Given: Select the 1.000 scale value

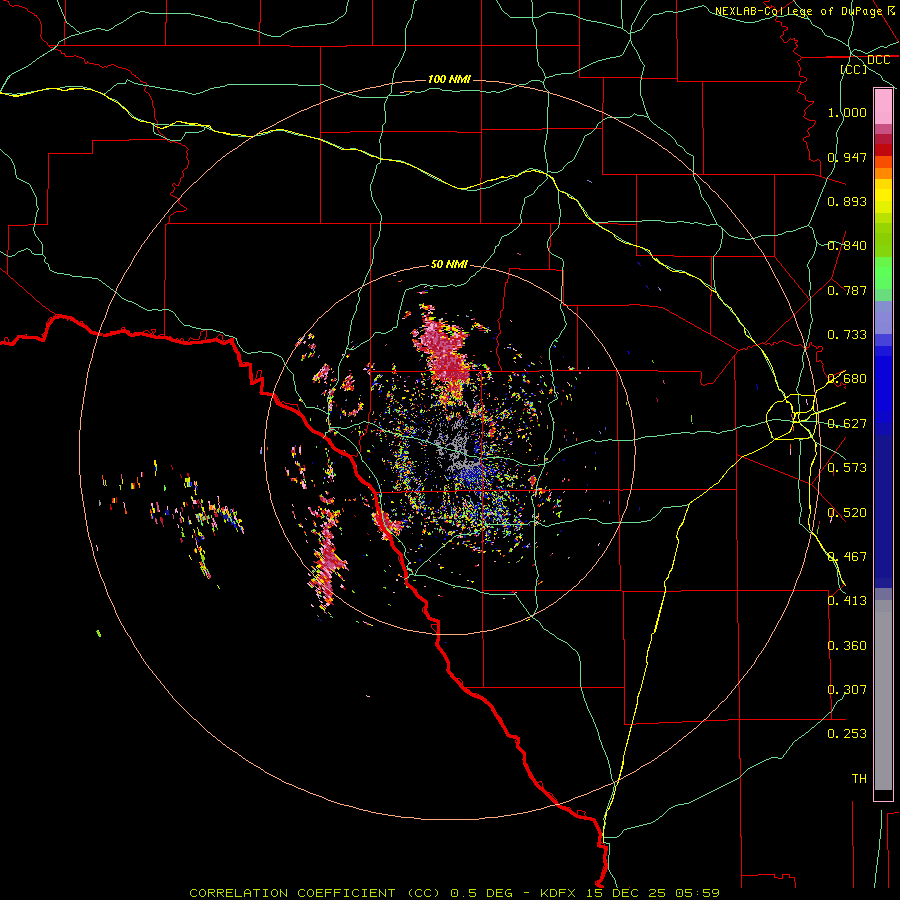Looking at the screenshot, I should coord(847,112).
